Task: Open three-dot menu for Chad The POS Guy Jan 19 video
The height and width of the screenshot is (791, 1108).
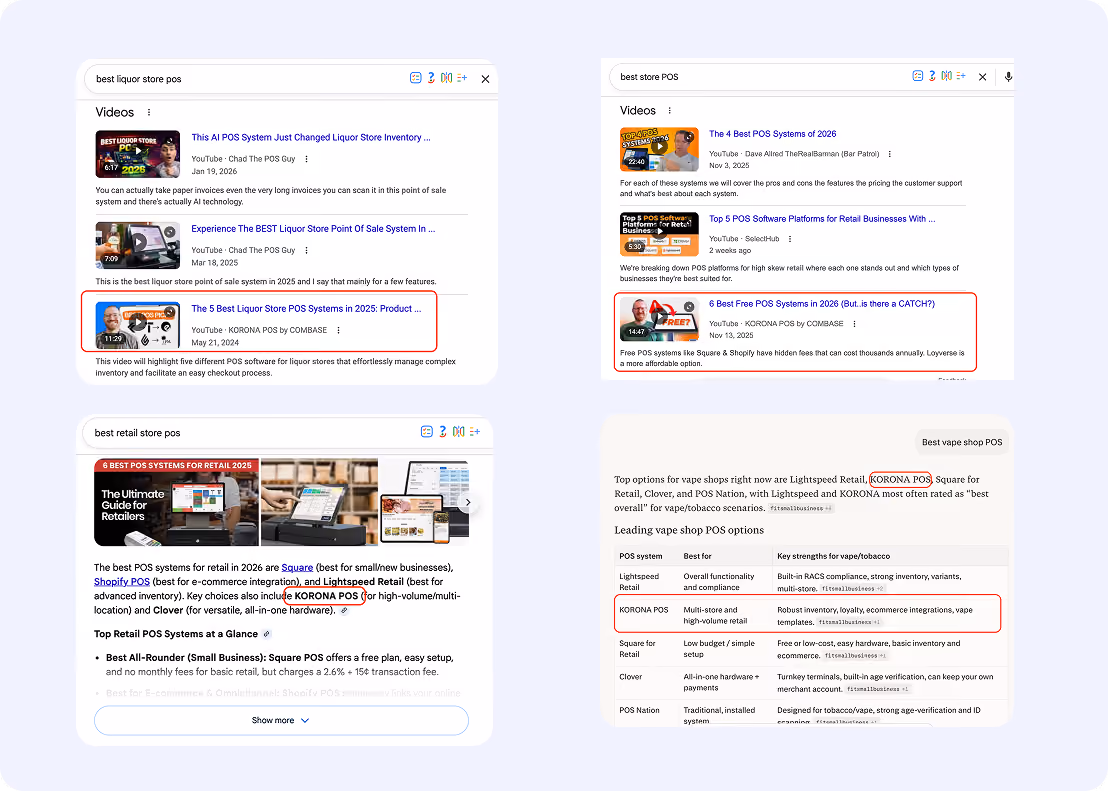Action: pyautogui.click(x=306, y=159)
